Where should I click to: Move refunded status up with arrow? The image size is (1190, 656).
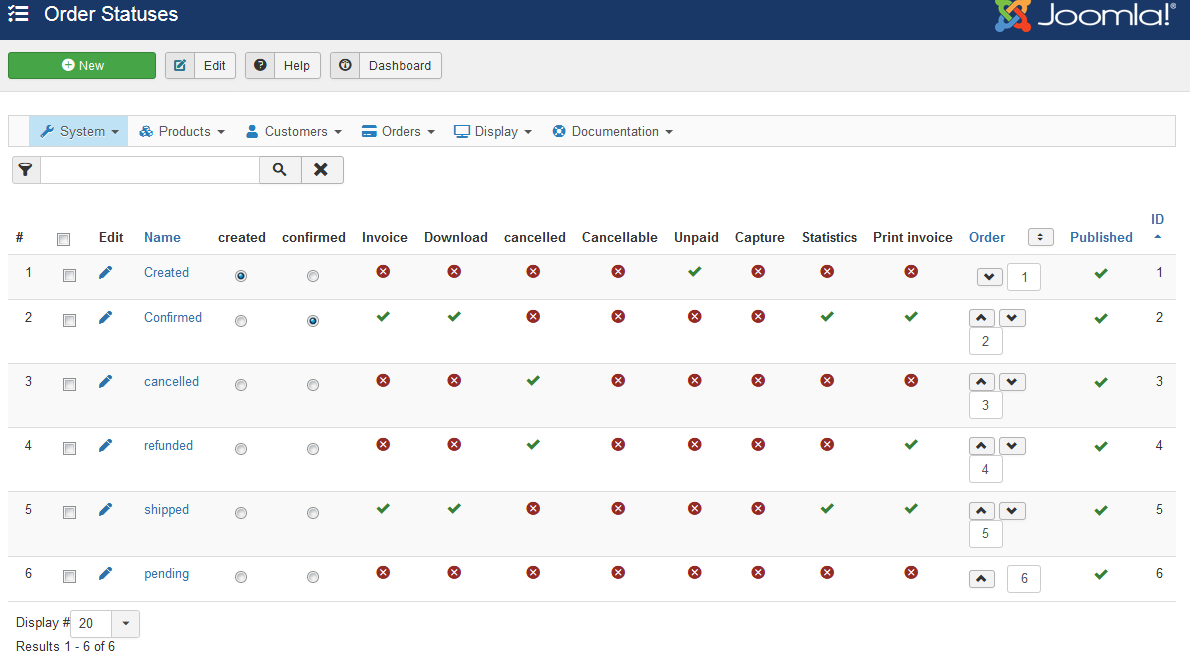983,446
